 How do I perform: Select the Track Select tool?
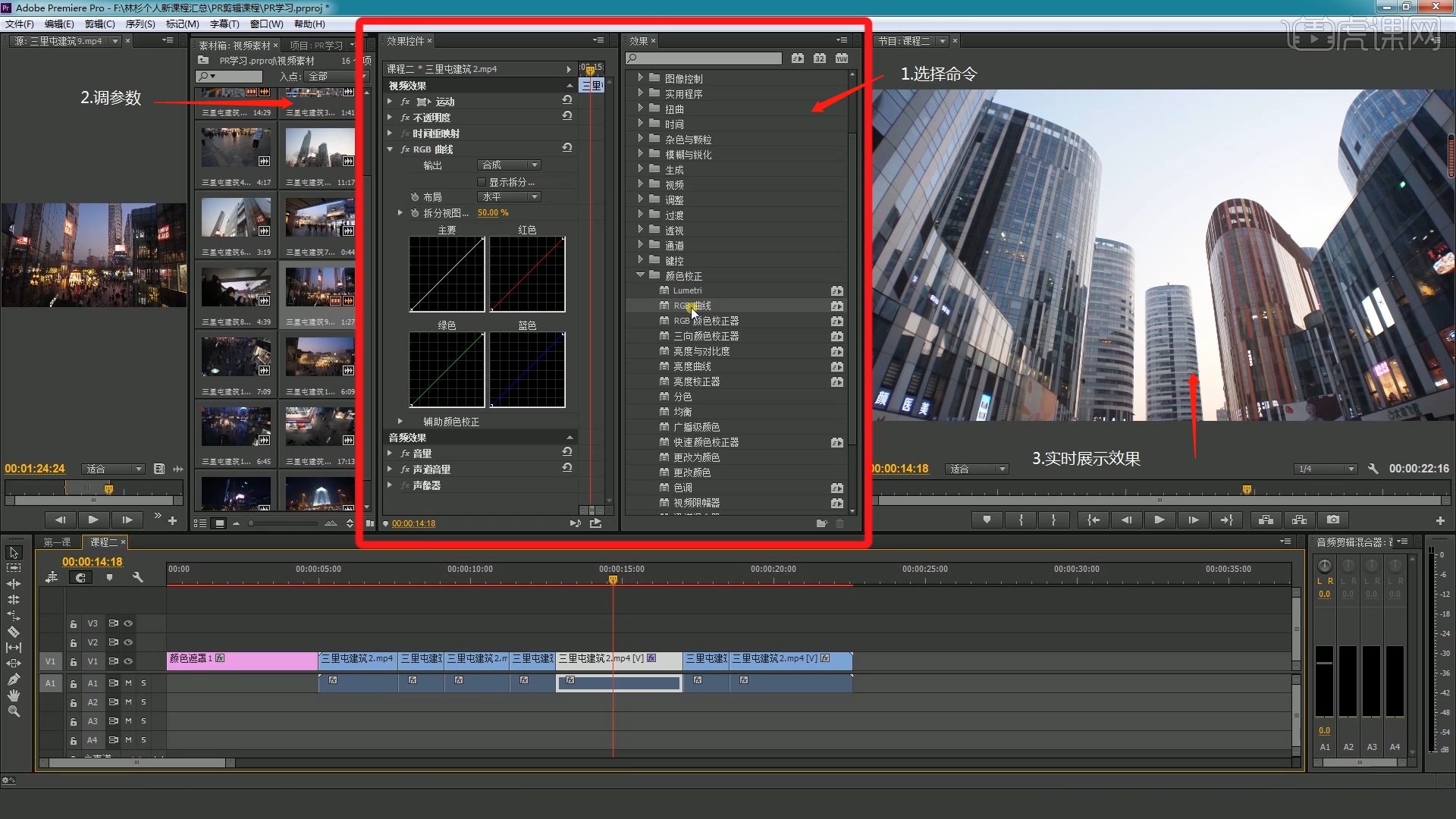[x=14, y=568]
